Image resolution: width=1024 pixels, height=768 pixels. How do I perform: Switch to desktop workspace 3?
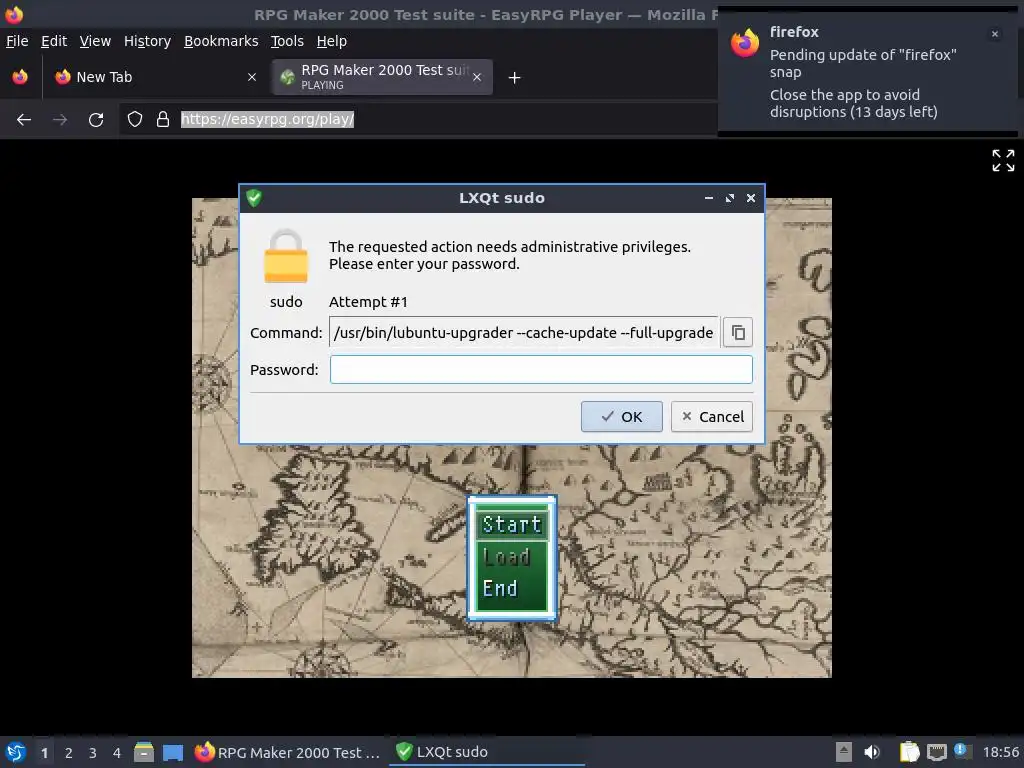(93, 753)
